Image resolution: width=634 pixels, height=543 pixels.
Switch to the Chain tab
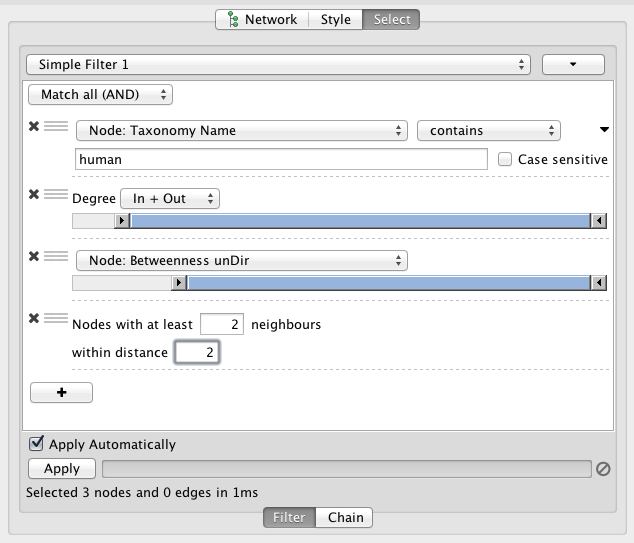(345, 517)
